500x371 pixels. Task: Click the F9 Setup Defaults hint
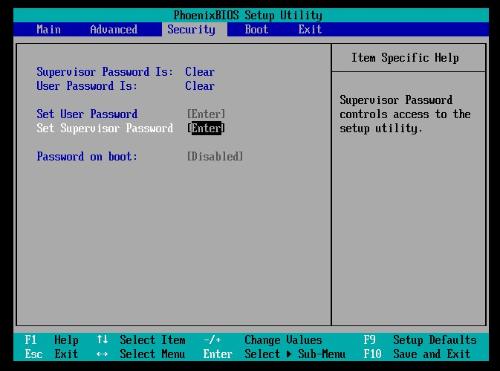tap(420, 340)
